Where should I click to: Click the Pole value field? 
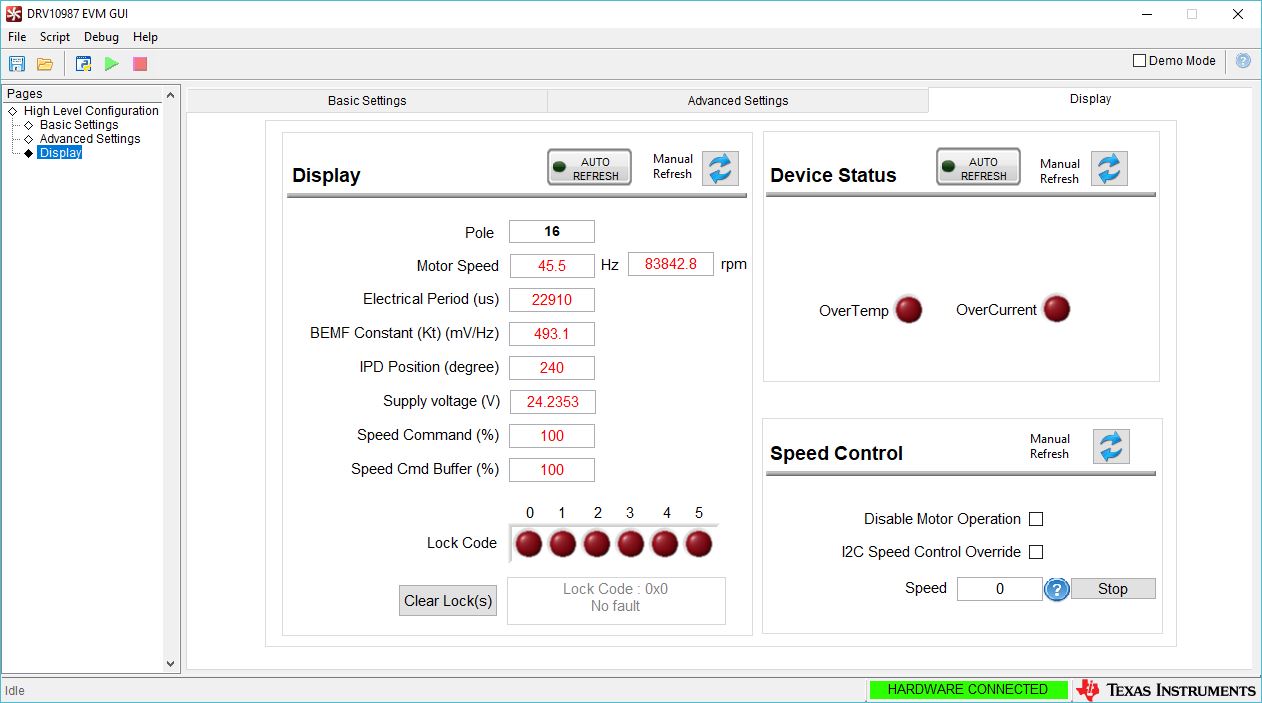(x=552, y=232)
